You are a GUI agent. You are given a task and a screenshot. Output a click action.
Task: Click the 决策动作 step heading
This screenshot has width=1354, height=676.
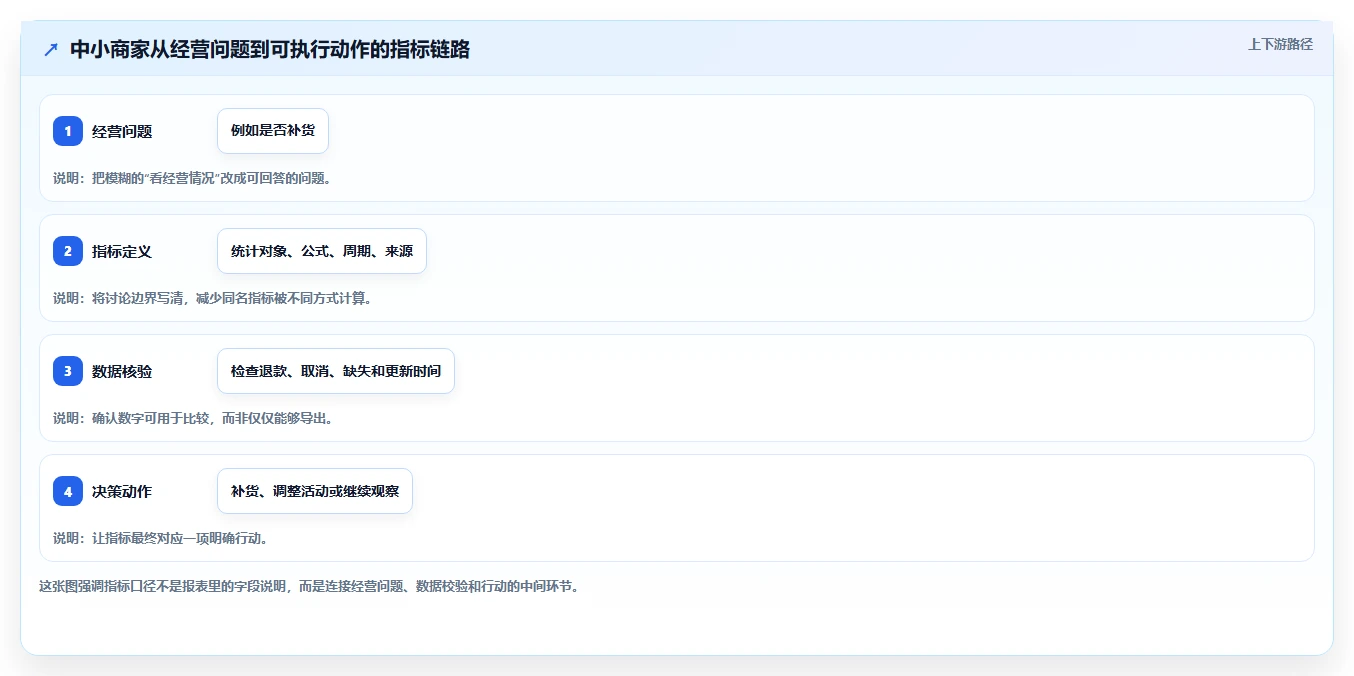122,491
